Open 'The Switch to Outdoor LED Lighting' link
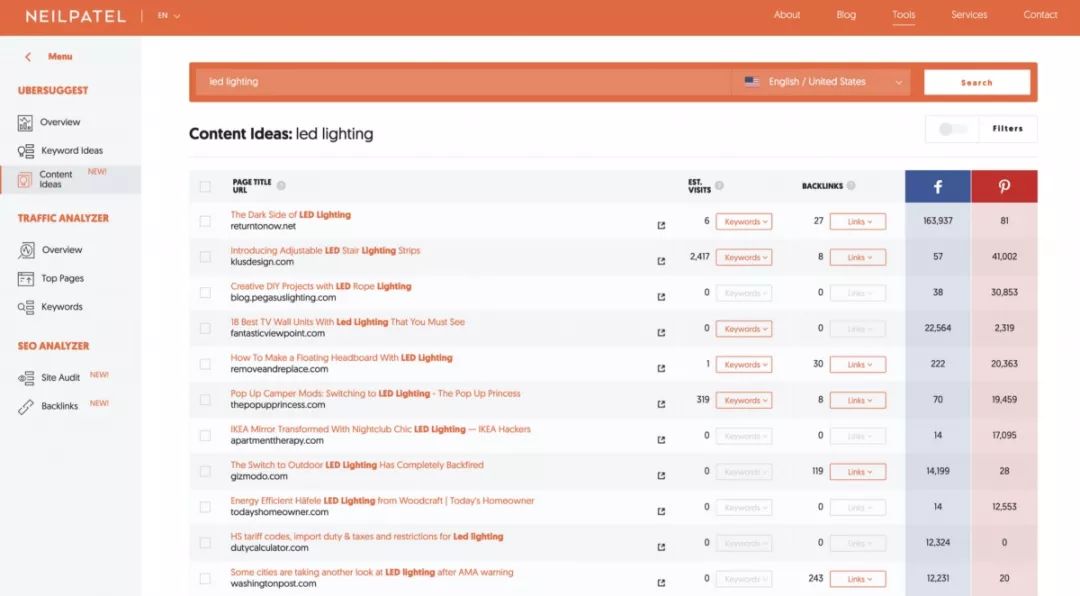Image resolution: width=1080 pixels, height=596 pixels. (357, 465)
